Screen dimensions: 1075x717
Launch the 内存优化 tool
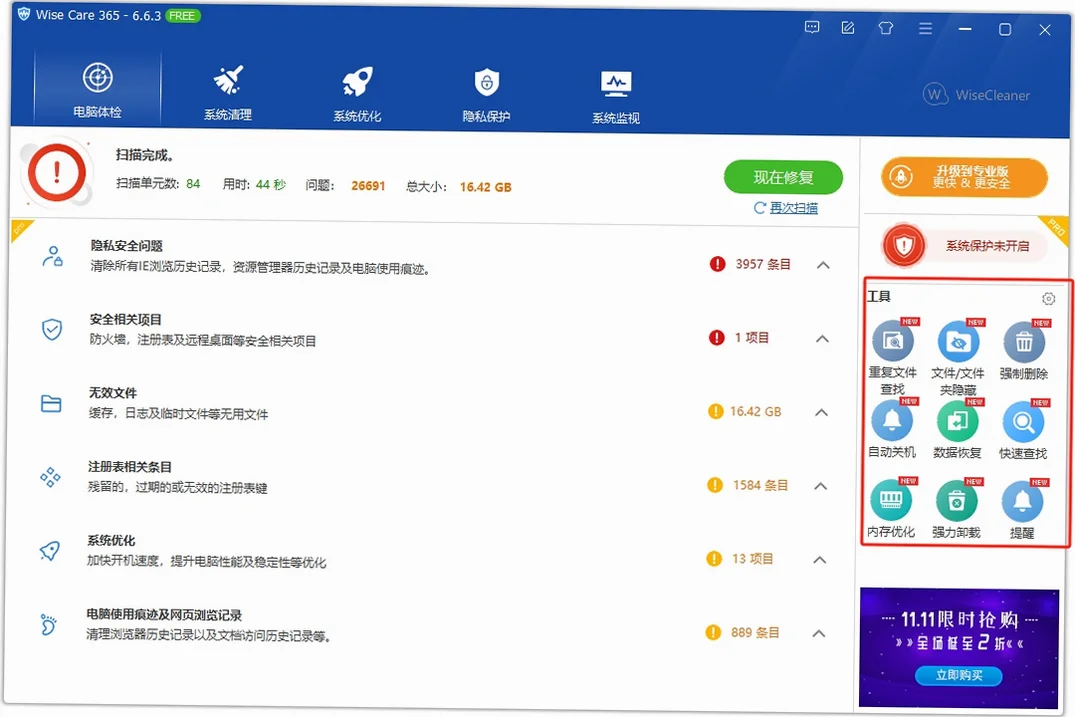[x=891, y=508]
